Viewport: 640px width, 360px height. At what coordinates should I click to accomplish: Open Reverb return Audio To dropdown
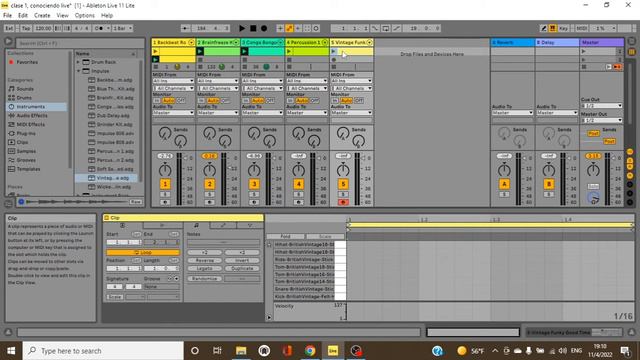click(513, 112)
